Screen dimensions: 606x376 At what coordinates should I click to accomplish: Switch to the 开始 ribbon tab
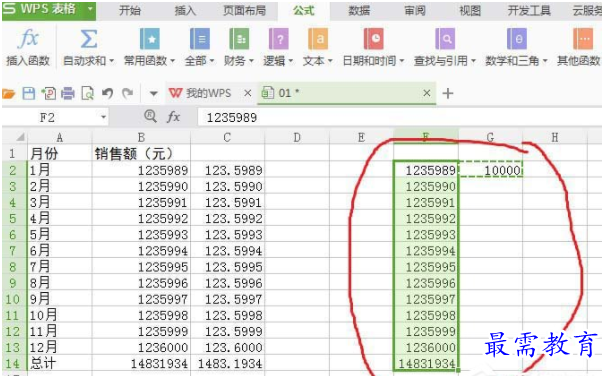(x=129, y=10)
